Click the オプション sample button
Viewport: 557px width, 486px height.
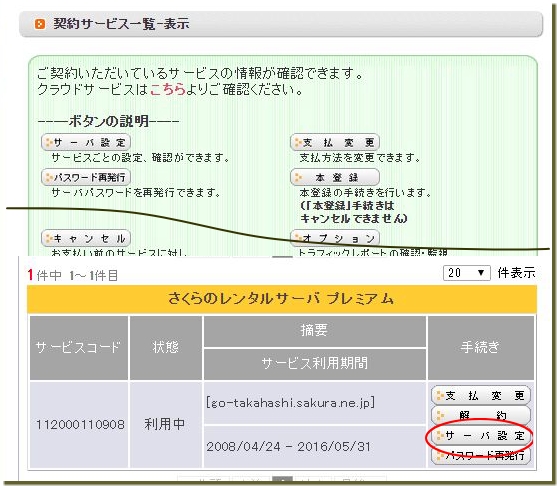click(x=335, y=238)
